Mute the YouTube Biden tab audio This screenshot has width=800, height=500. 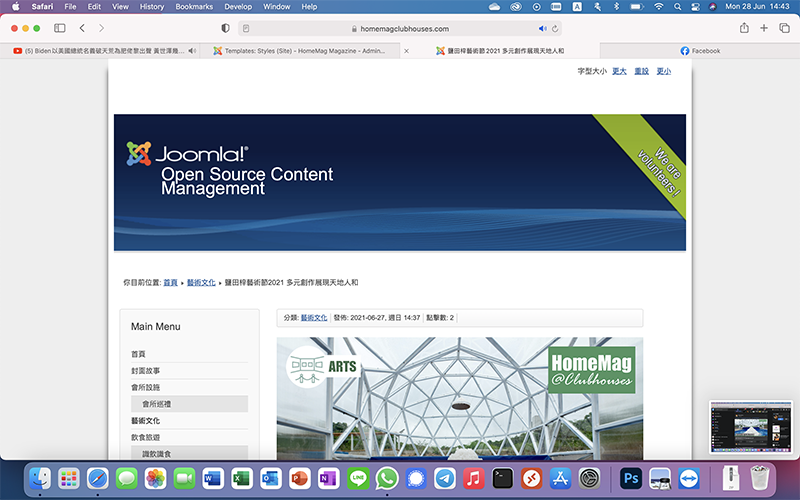click(x=192, y=50)
